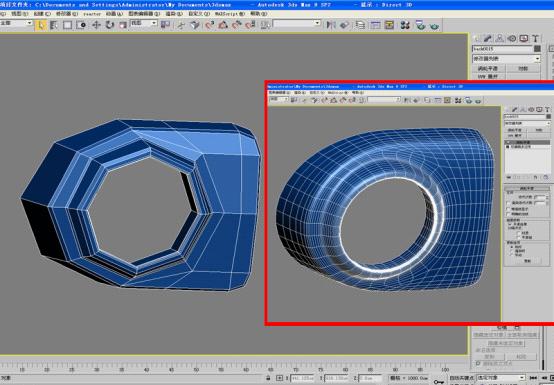Open the modifier list dropdown
This screenshot has height=385, width=554.
point(507,59)
